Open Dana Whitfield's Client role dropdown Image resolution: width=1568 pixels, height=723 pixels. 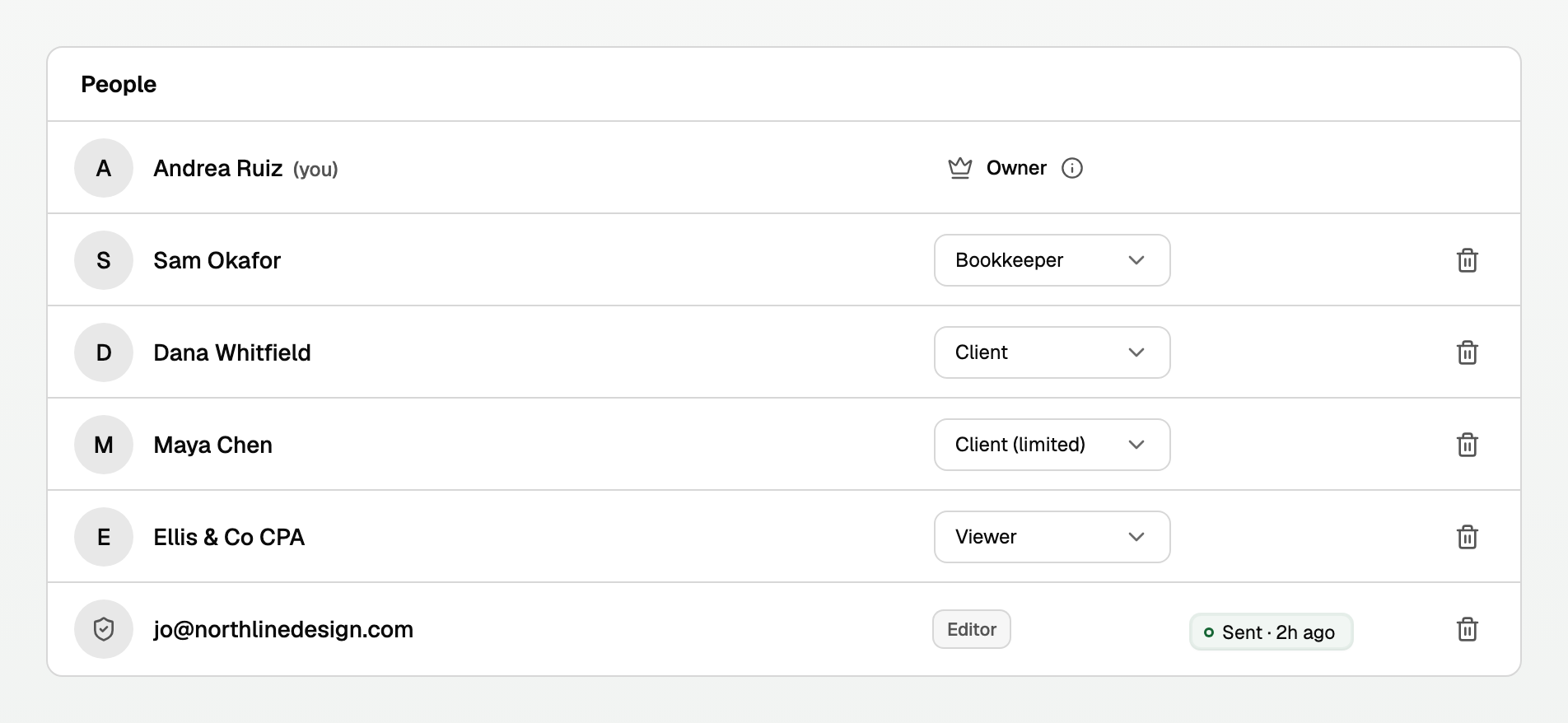(1052, 352)
